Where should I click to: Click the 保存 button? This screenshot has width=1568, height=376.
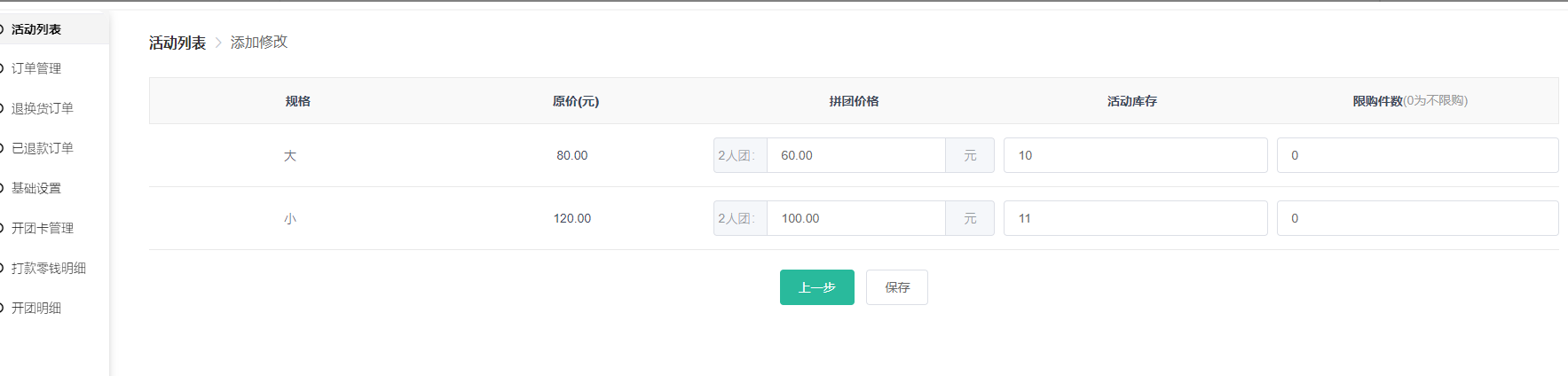click(x=897, y=287)
